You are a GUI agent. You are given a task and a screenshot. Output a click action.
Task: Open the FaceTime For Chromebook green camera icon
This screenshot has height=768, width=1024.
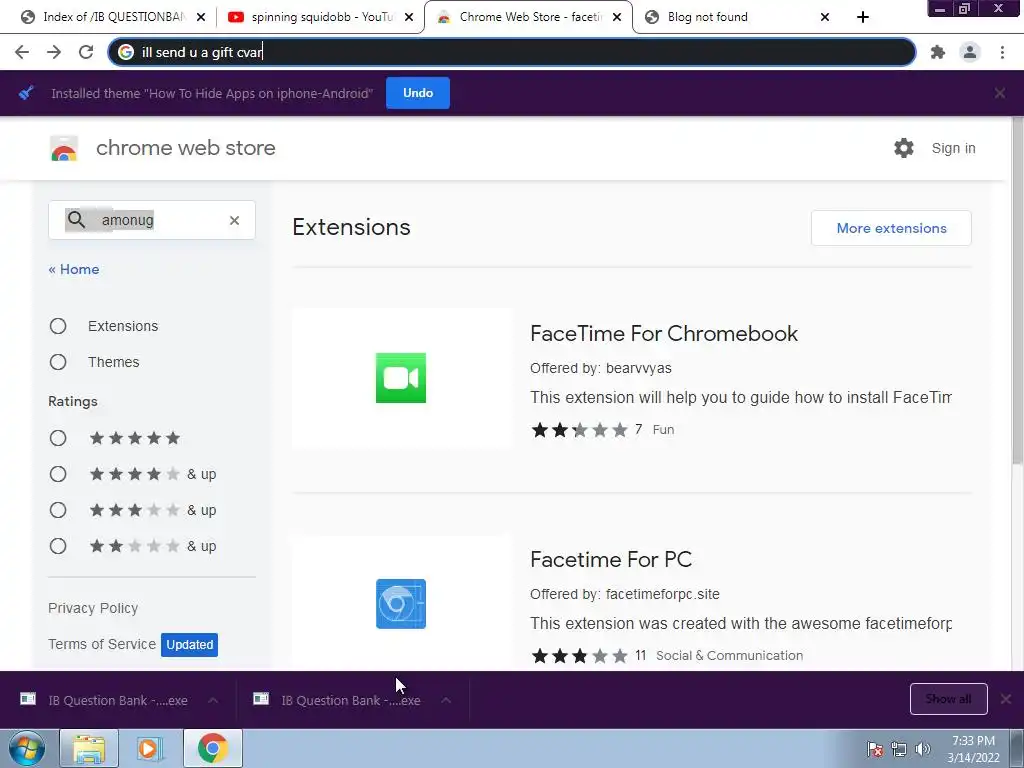[x=401, y=378]
